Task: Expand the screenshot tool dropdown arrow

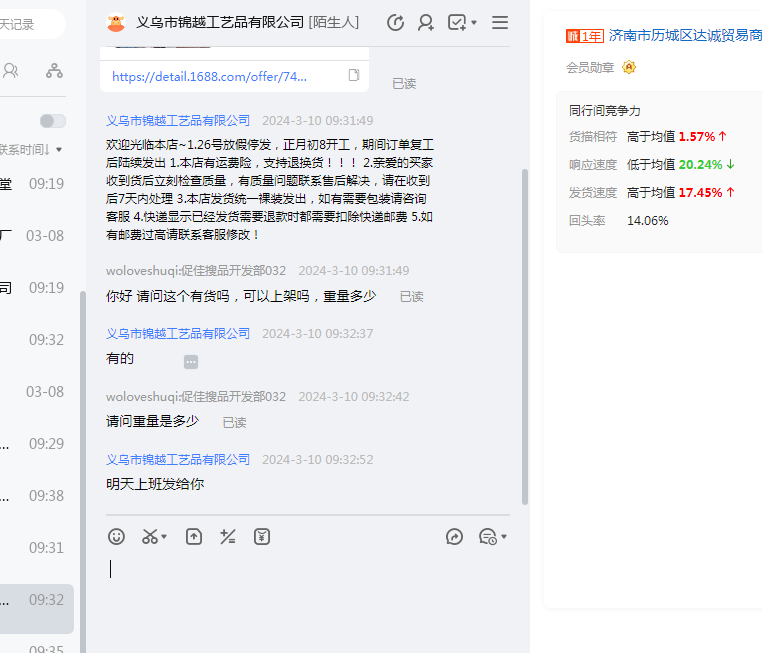Action: pyautogui.click(x=165, y=538)
